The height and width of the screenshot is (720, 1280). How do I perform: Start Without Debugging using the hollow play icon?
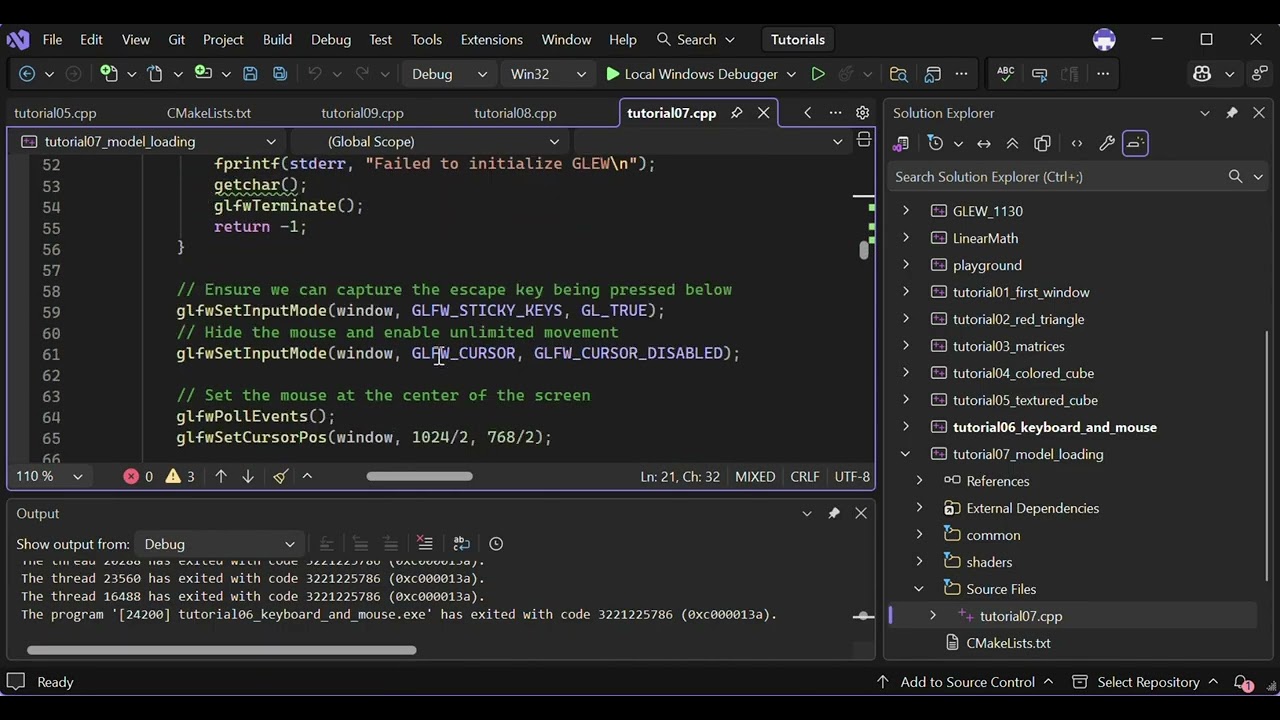(817, 74)
